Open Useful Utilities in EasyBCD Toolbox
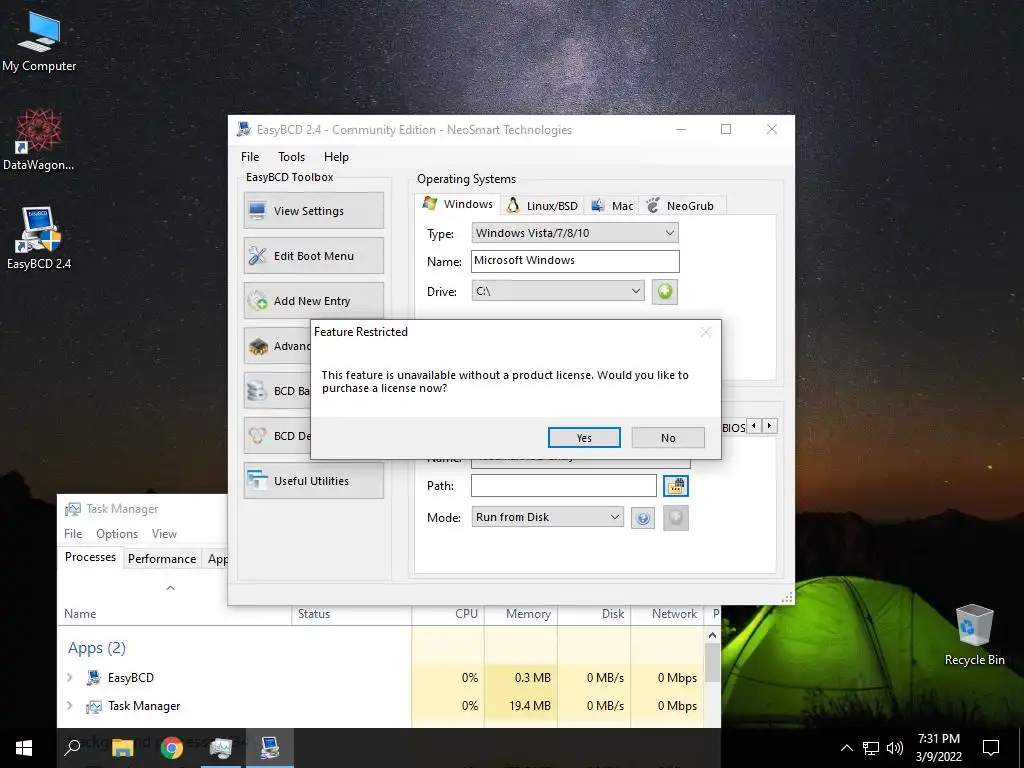1024x768 pixels. (x=313, y=481)
